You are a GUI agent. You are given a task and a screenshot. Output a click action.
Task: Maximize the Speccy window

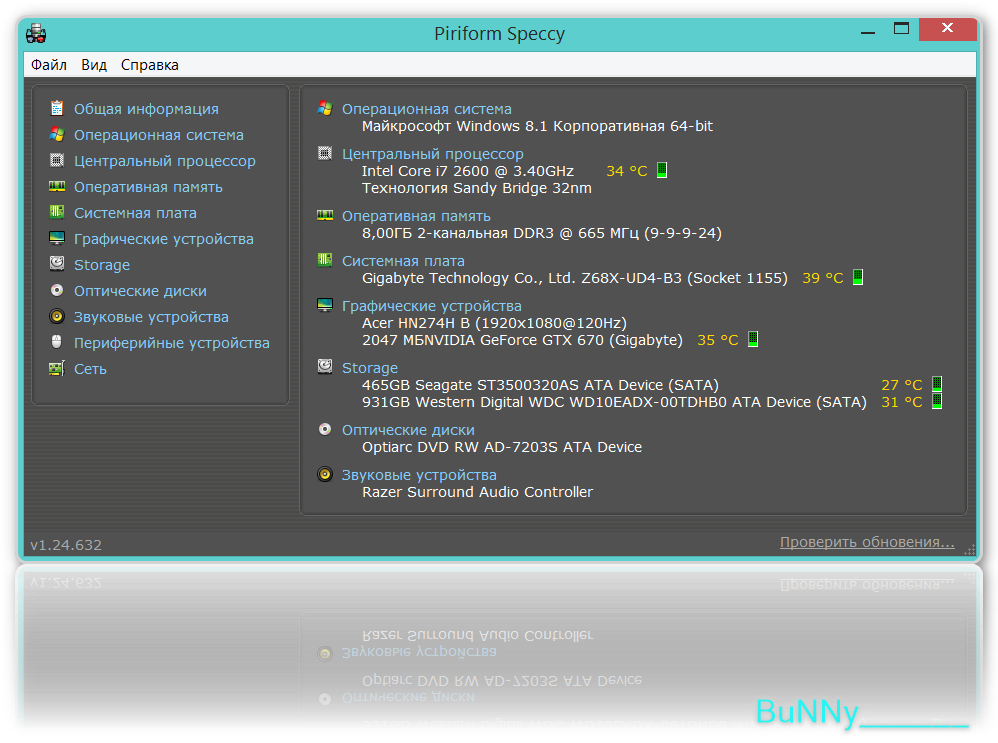901,29
